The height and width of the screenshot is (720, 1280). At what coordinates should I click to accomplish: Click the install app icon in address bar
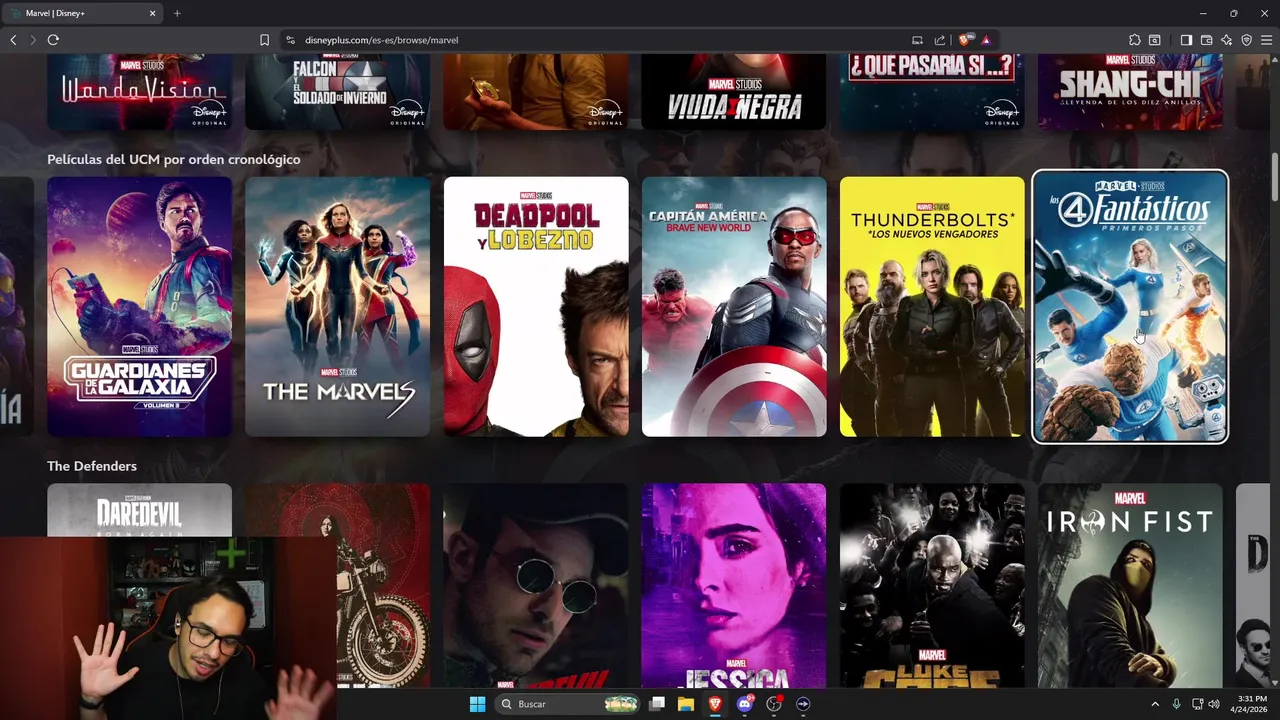917,40
